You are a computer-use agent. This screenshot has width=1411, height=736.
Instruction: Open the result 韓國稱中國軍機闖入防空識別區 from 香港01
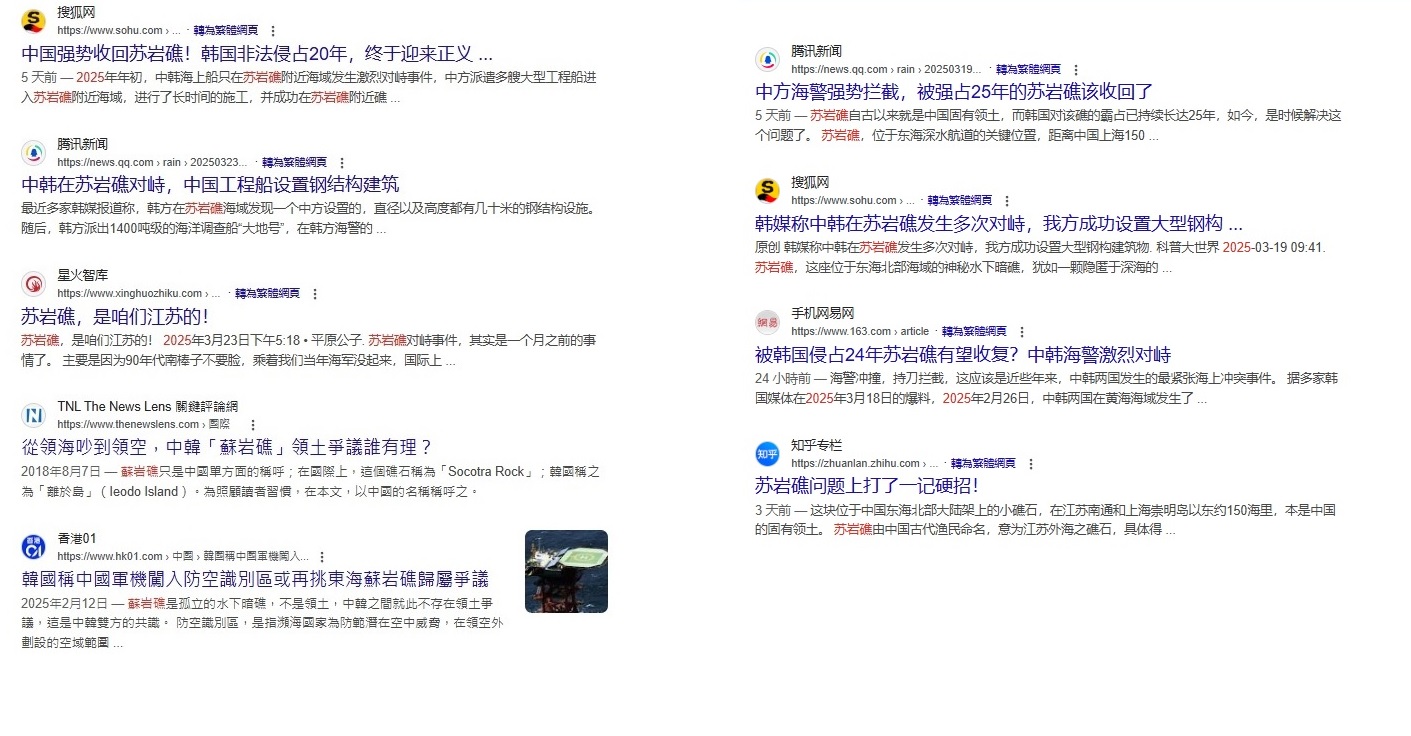click(255, 579)
